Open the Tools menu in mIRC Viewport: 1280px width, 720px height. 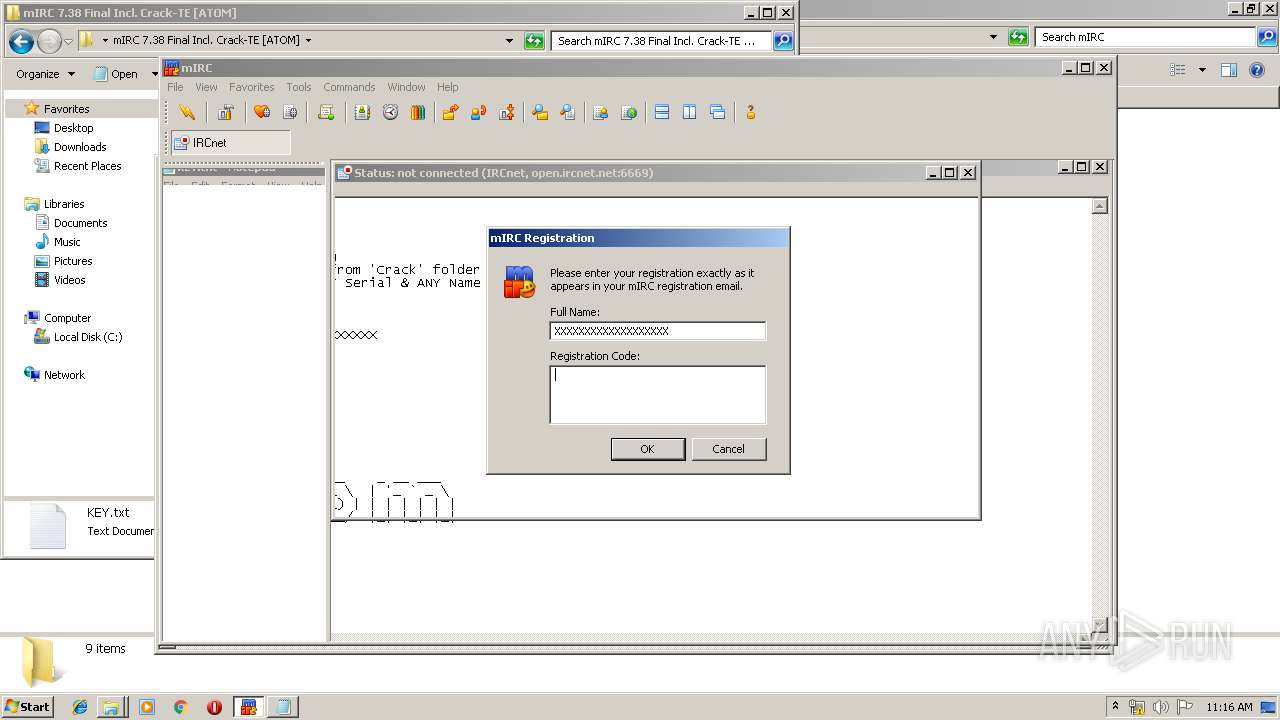298,87
